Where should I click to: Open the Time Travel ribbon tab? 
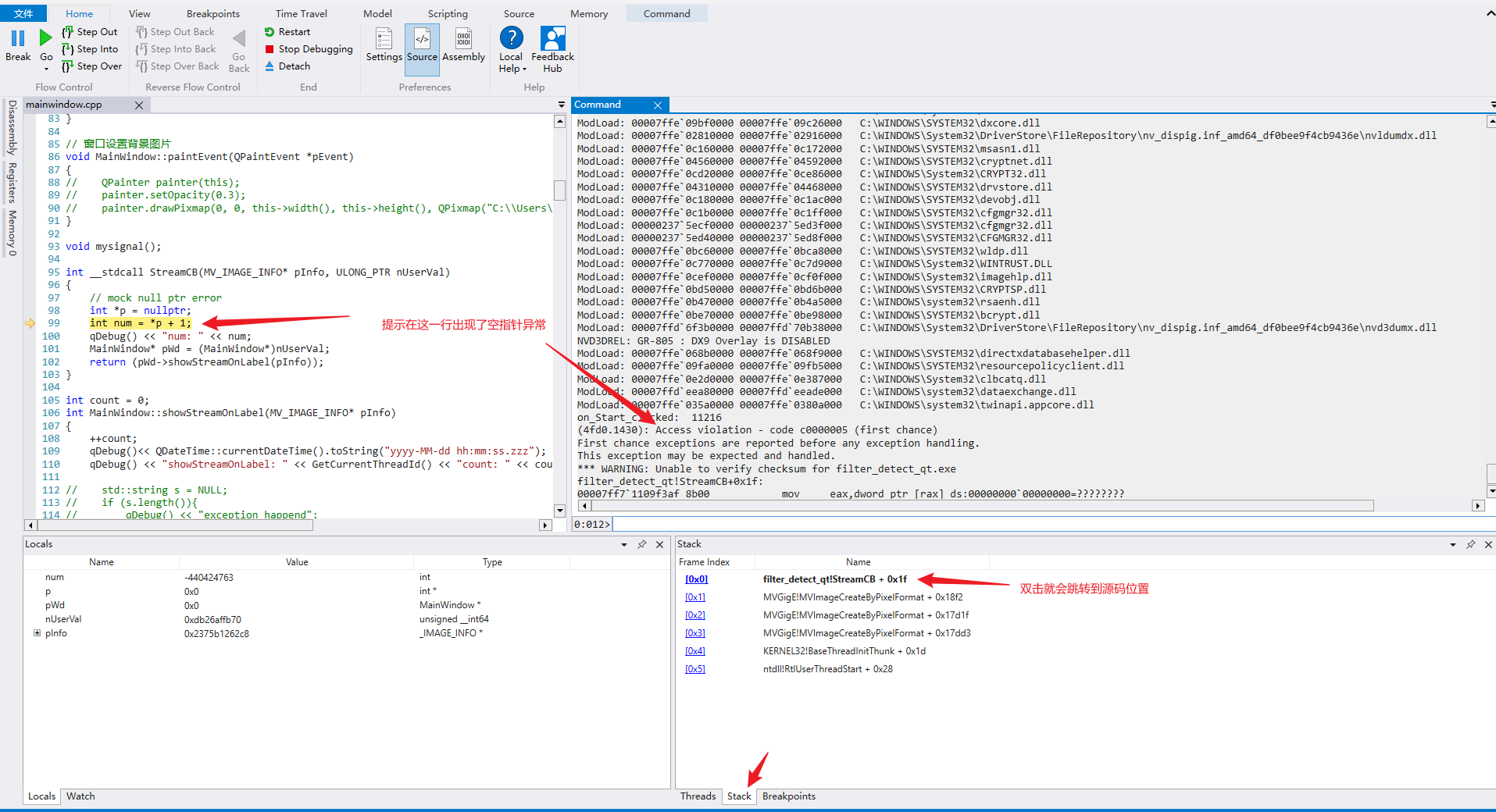click(x=302, y=13)
